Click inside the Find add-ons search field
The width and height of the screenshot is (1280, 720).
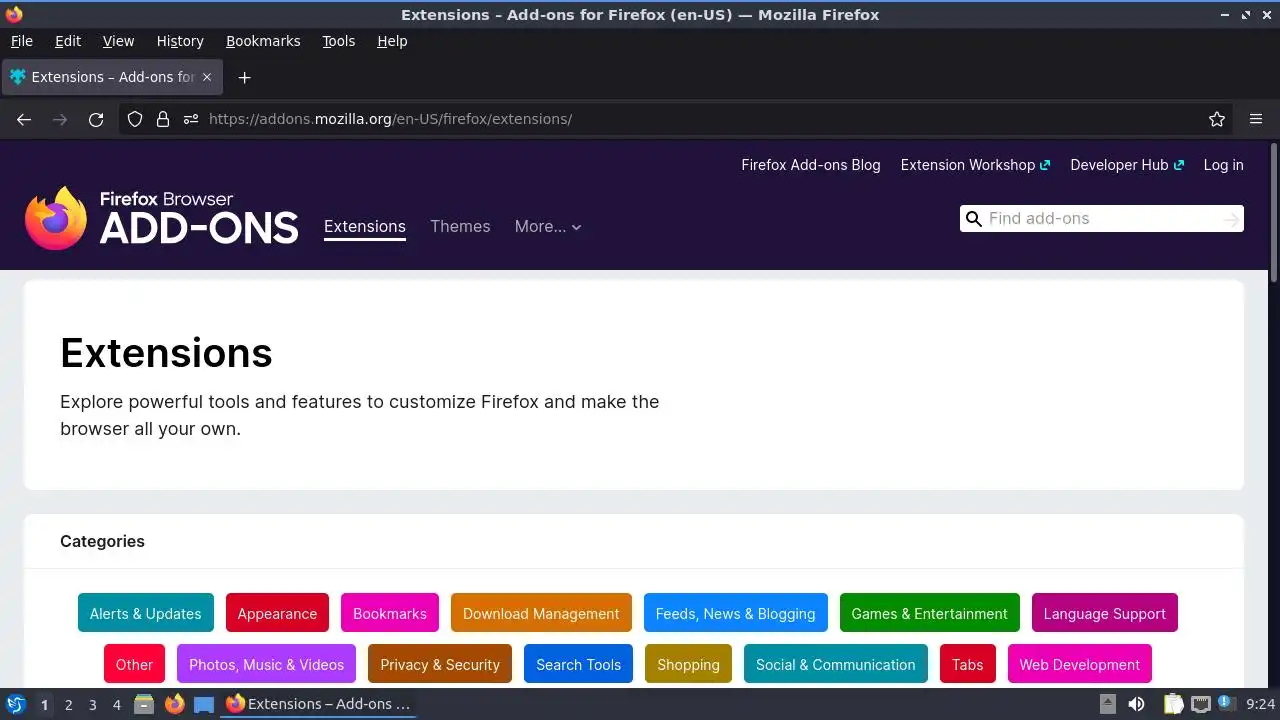[1102, 219]
